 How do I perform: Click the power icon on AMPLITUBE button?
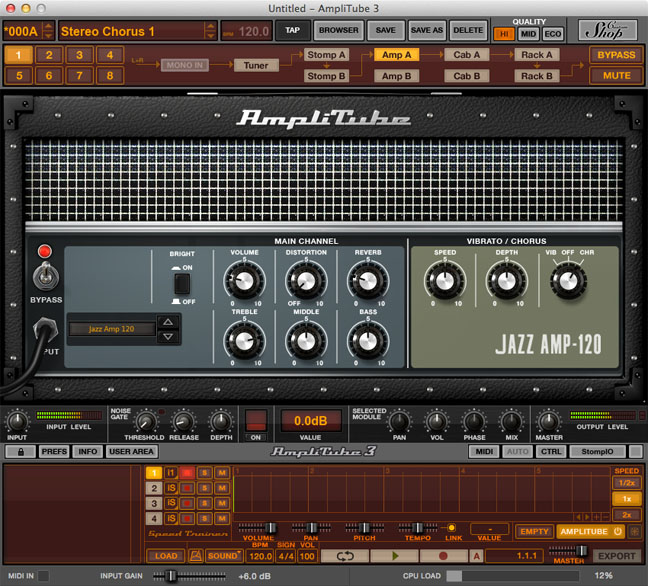point(618,531)
